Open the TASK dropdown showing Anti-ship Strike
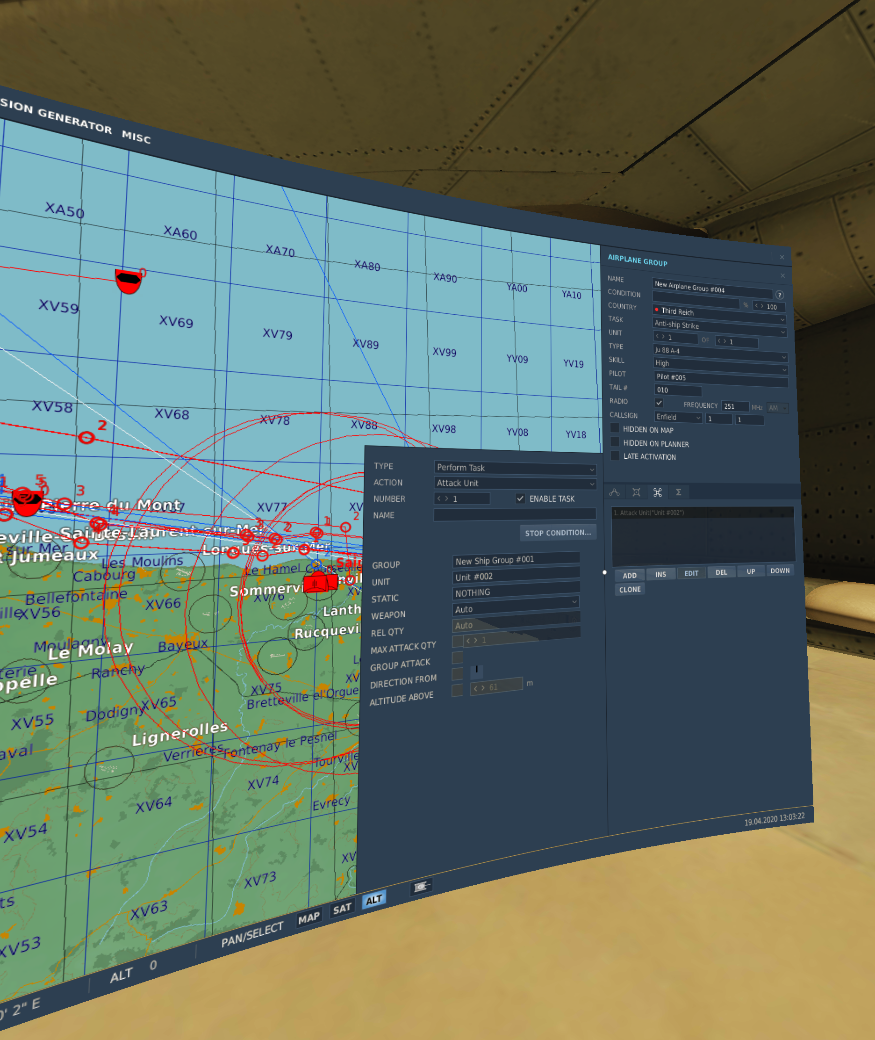 point(719,326)
